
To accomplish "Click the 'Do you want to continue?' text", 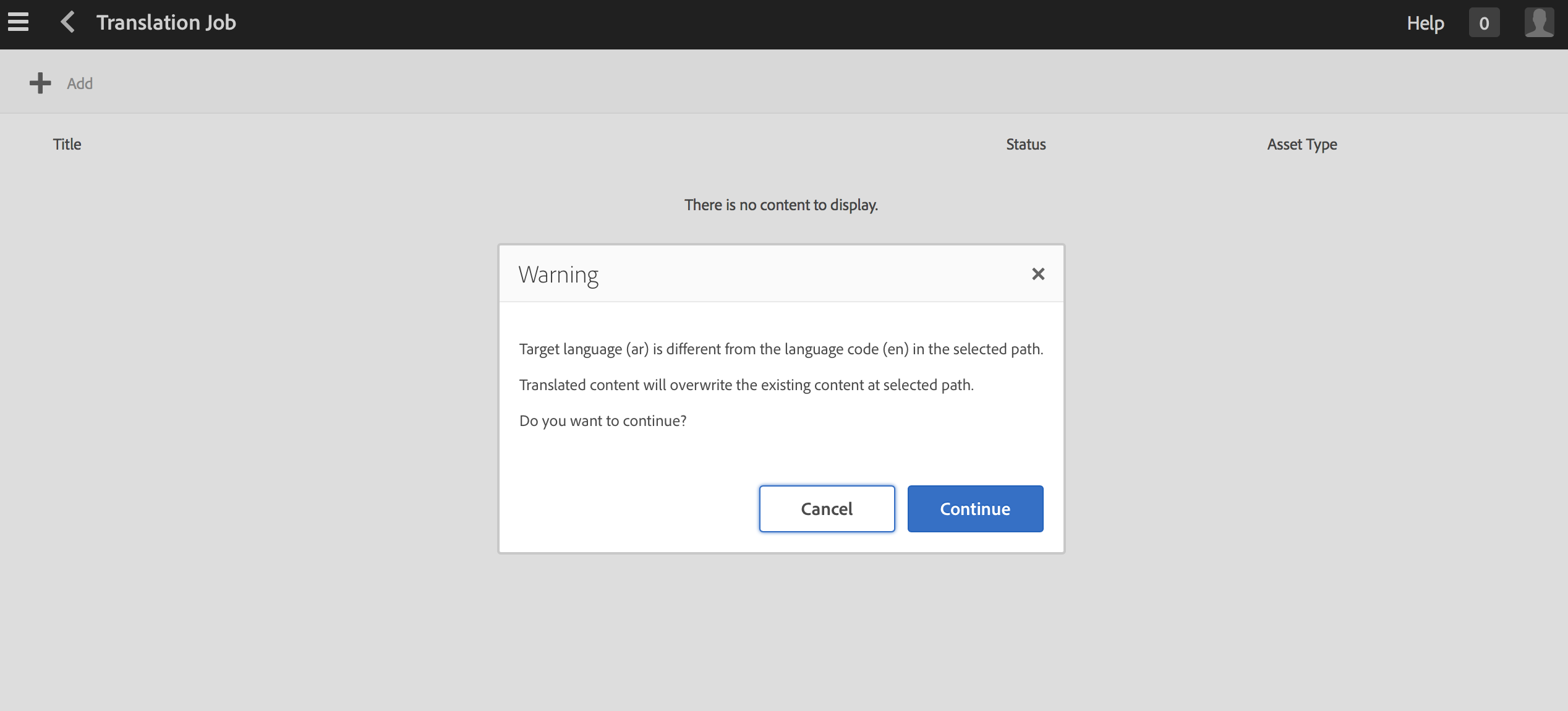I will tap(603, 421).
